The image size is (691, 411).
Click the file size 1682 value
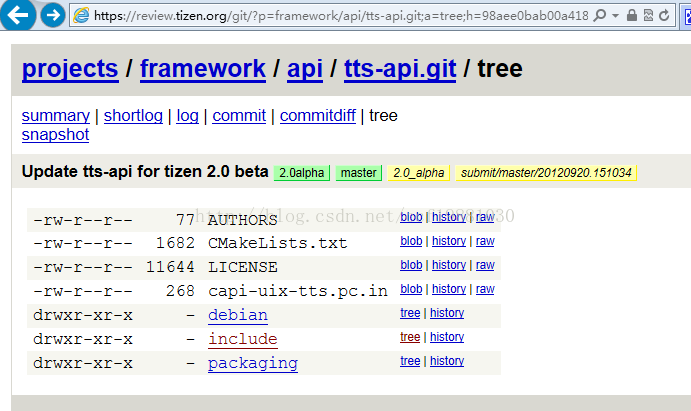[x=175, y=243]
